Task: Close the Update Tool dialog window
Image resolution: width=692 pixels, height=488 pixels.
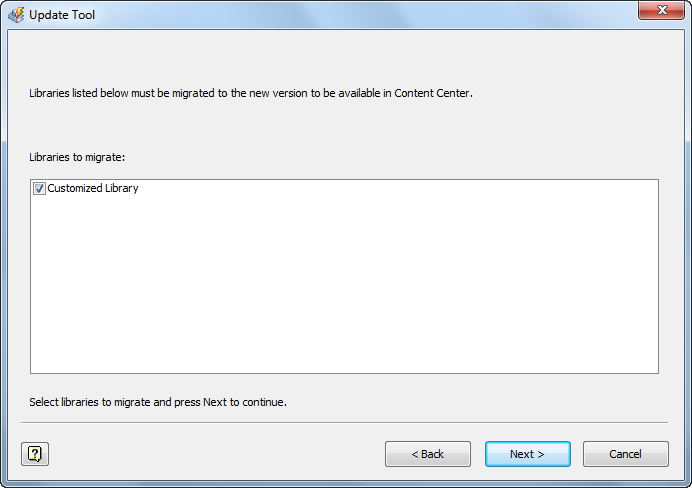Action: (659, 11)
